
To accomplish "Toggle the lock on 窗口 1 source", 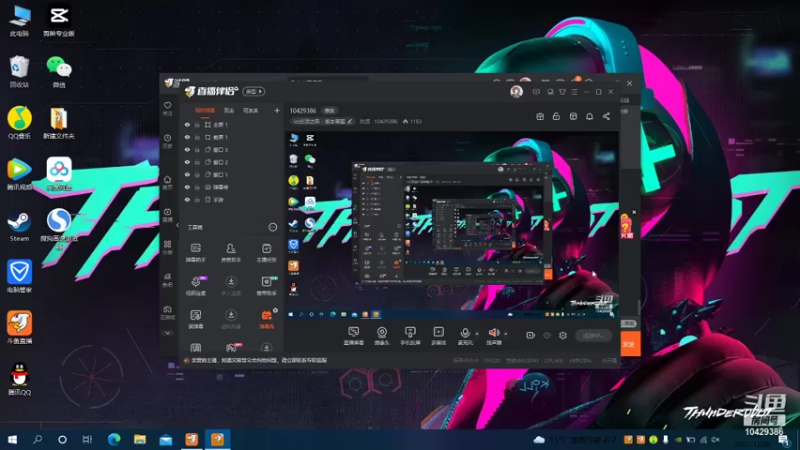I will coord(197,174).
